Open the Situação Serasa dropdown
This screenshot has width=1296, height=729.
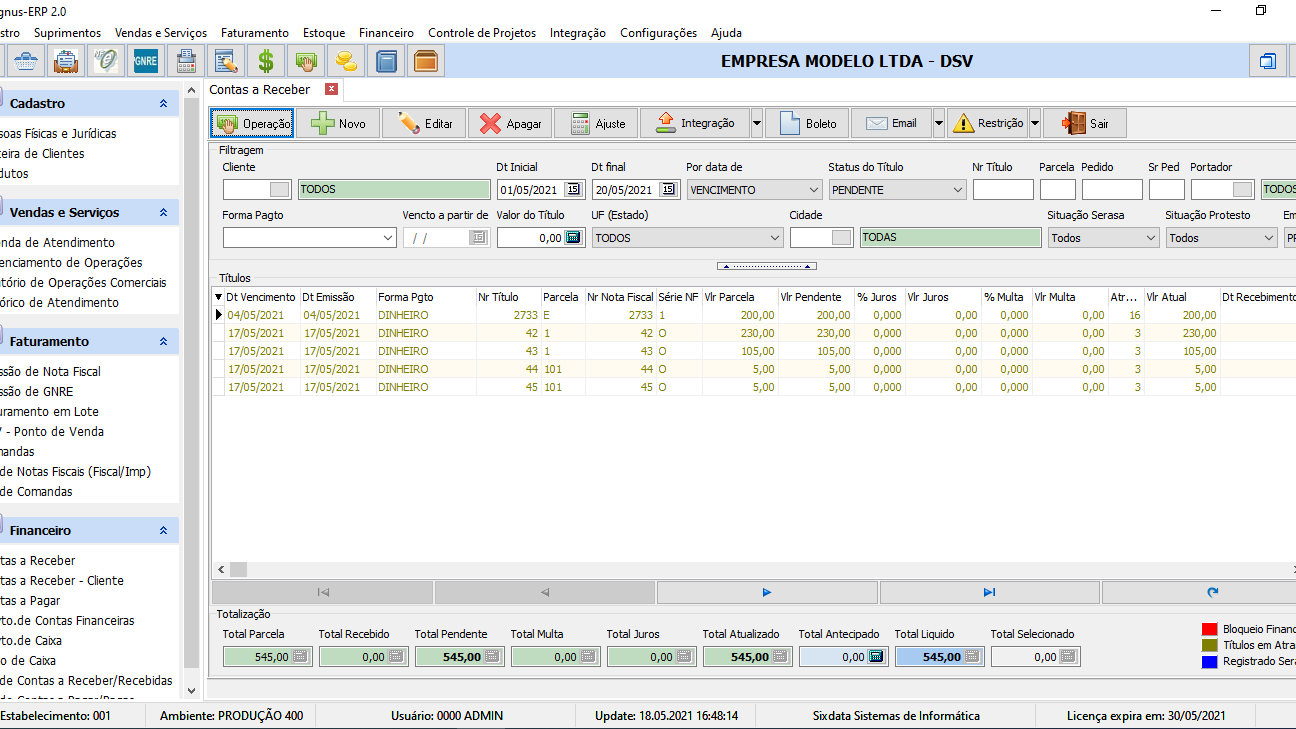point(1151,238)
